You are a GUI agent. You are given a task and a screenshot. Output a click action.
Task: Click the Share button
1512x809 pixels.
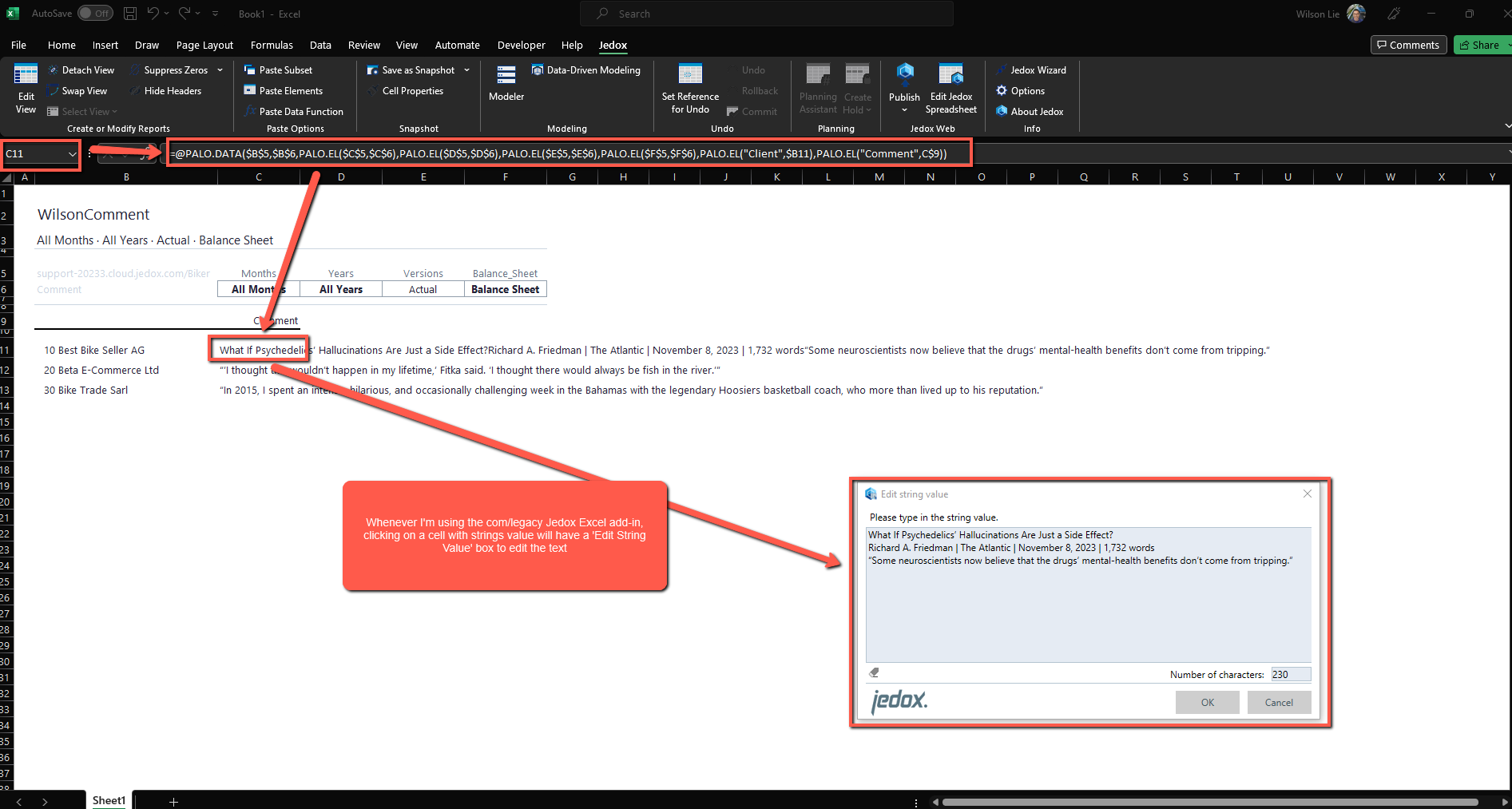[x=1479, y=46]
